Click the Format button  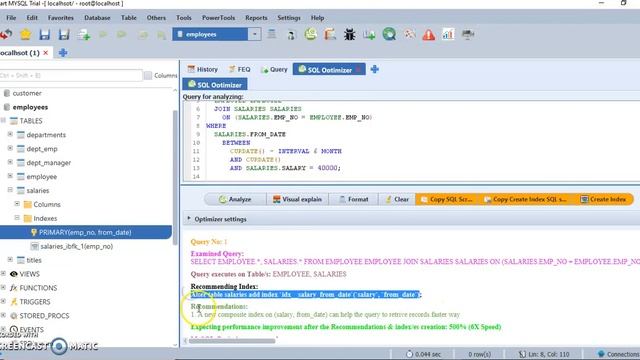353,199
